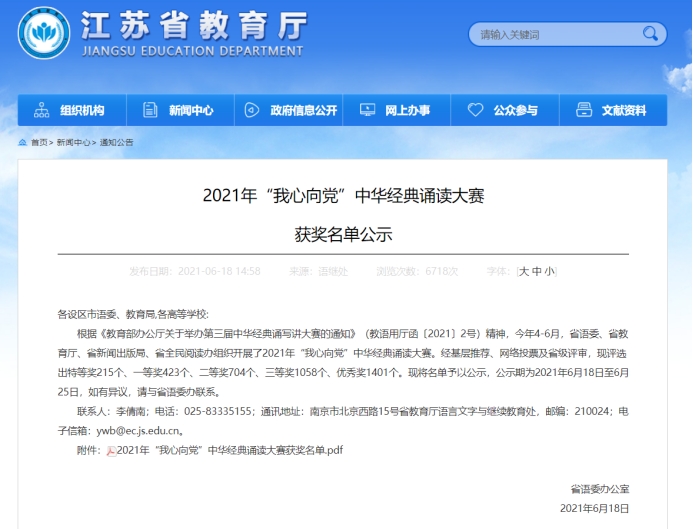Image resolution: width=693 pixels, height=530 pixels.
Task: Set font size to small (小)
Action: [549, 271]
